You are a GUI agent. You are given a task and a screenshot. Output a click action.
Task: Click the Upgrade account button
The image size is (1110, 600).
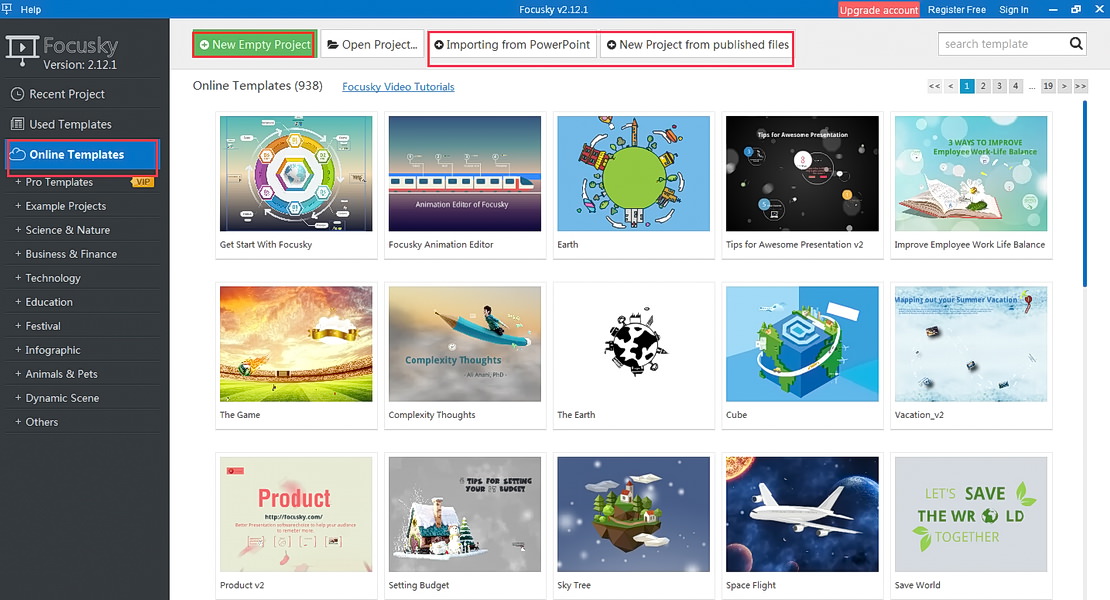[879, 10]
